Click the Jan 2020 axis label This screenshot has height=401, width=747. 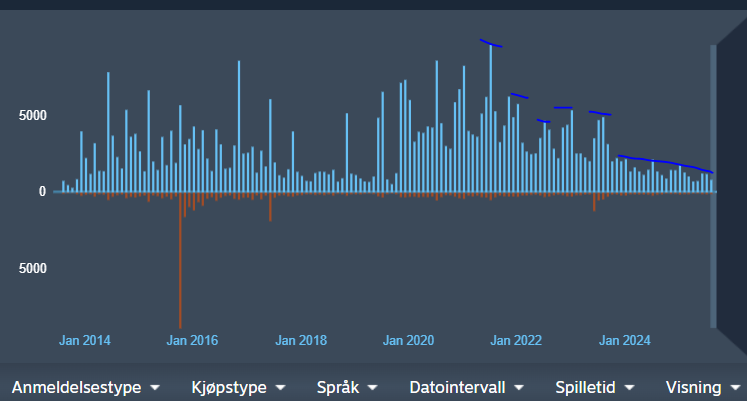(408, 341)
